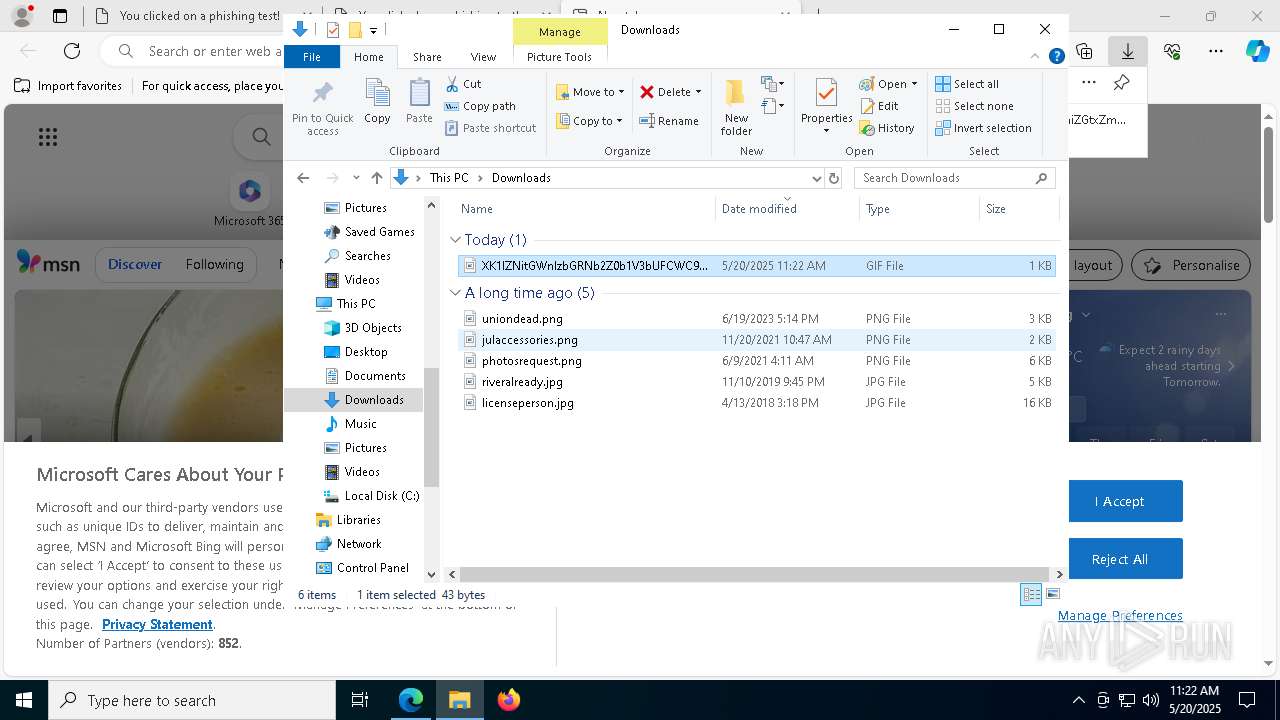1280x720 pixels.
Task: Expand the Delete options arrow
Action: pos(698,92)
